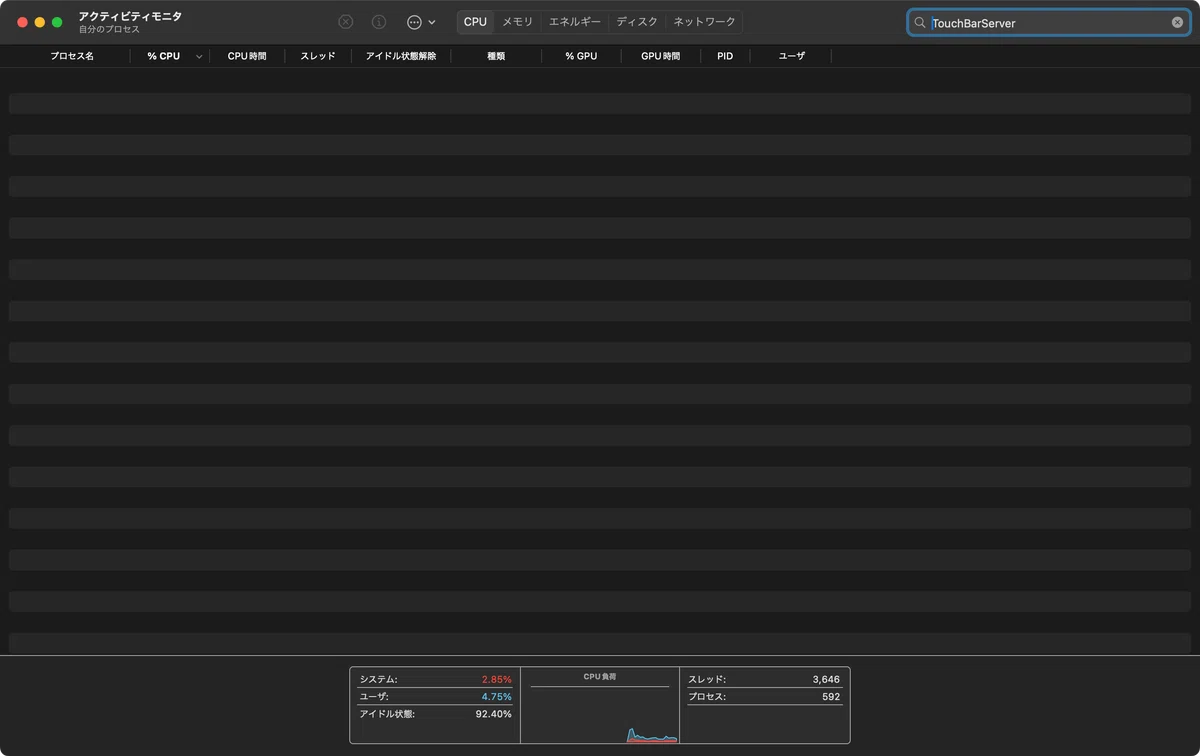This screenshot has width=1200, height=756.
Task: Sort by PID column header
Action: coord(725,56)
